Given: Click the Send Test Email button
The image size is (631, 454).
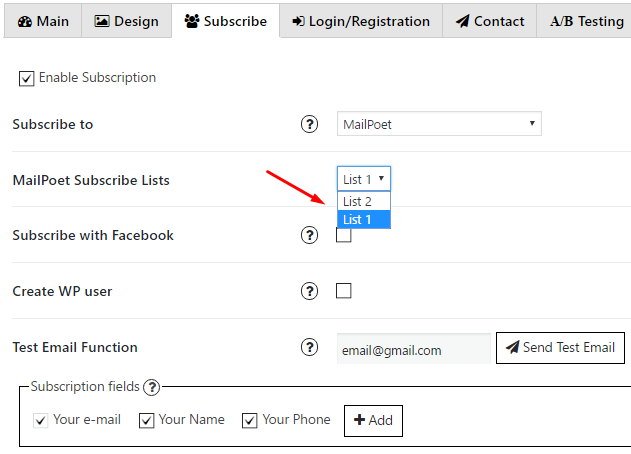Looking at the screenshot, I should (x=560, y=348).
